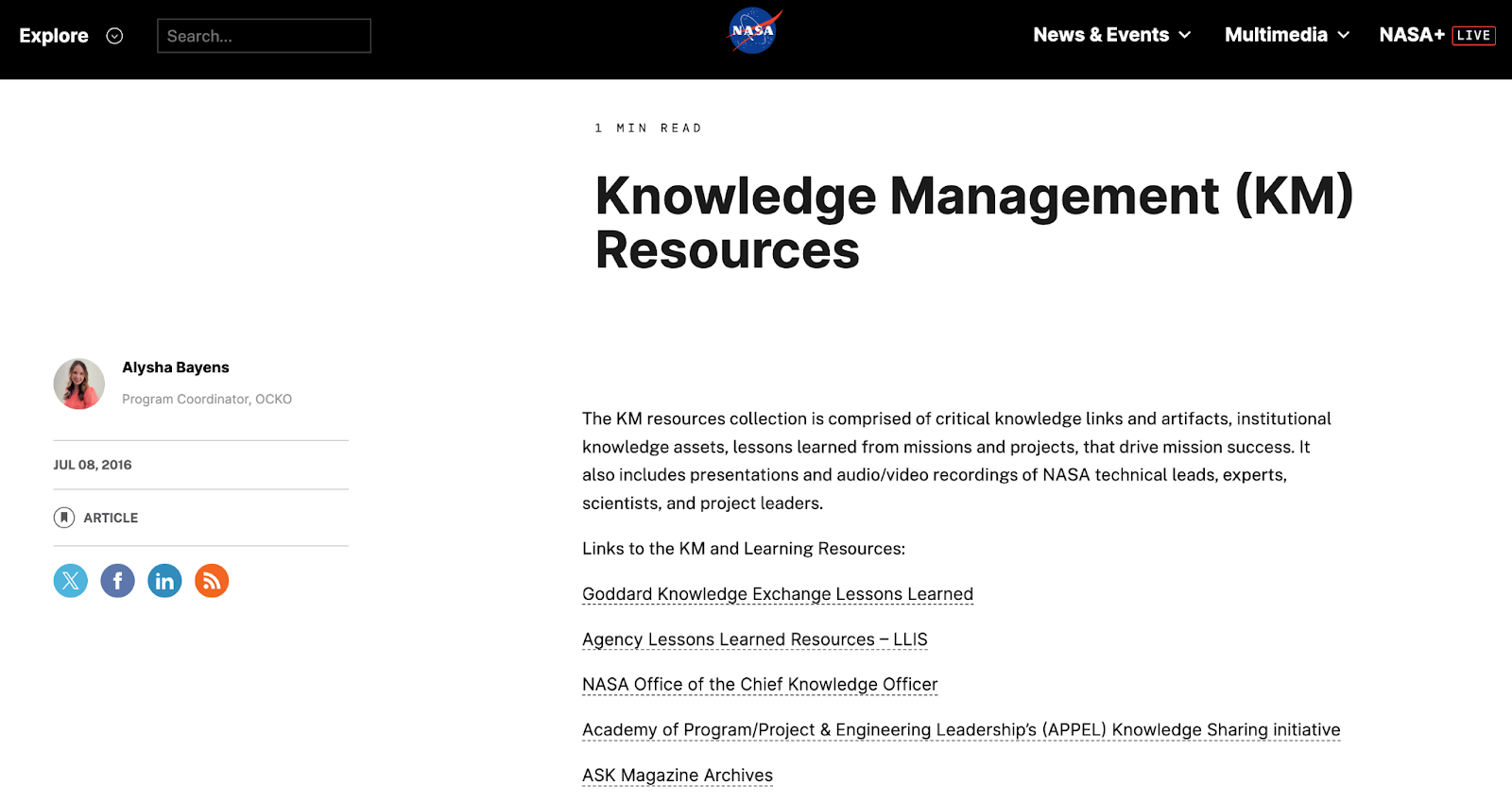Viewport: 1512px width, 802px height.
Task: Visit NASA Office of the Chief Knowledge Officer
Action: point(760,684)
